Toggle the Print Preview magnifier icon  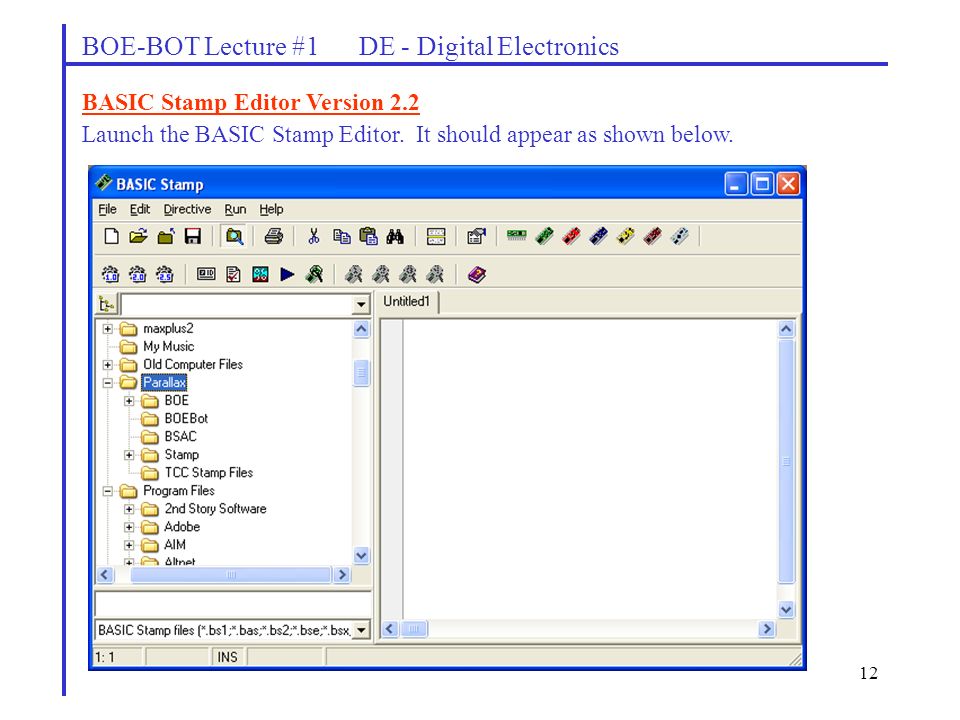click(x=234, y=236)
